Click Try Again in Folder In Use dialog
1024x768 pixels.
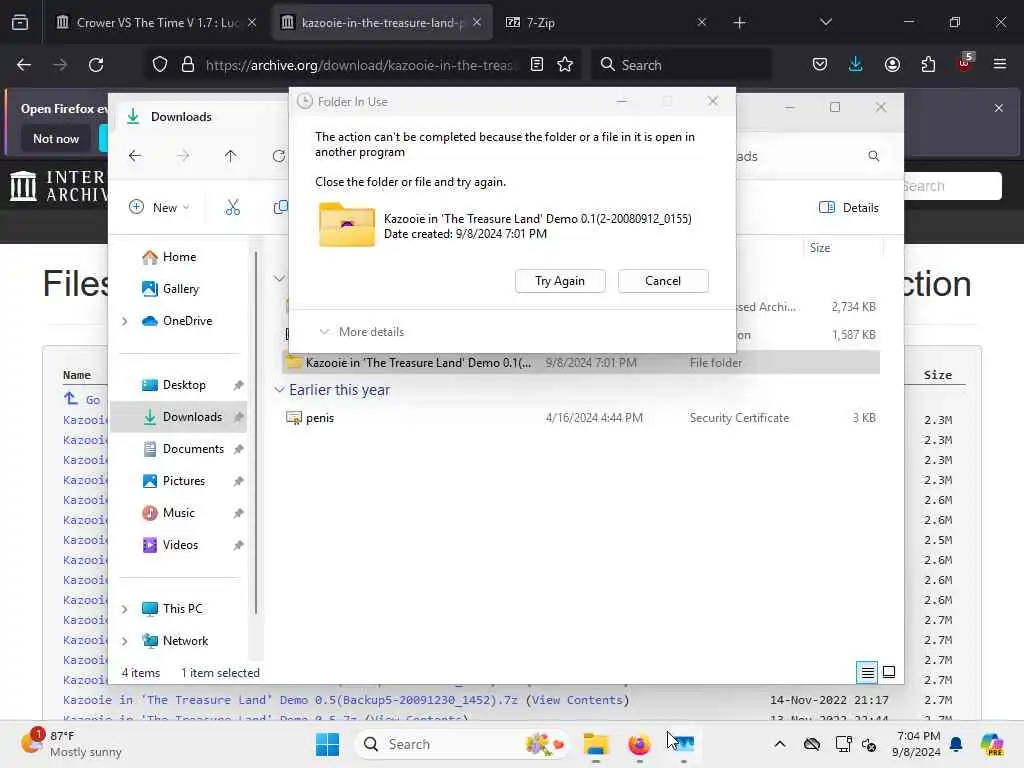click(560, 281)
